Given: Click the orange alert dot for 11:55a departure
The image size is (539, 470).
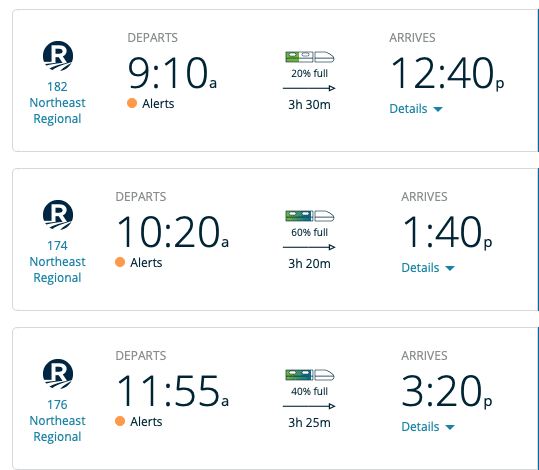Looking at the screenshot, I should (x=120, y=421).
